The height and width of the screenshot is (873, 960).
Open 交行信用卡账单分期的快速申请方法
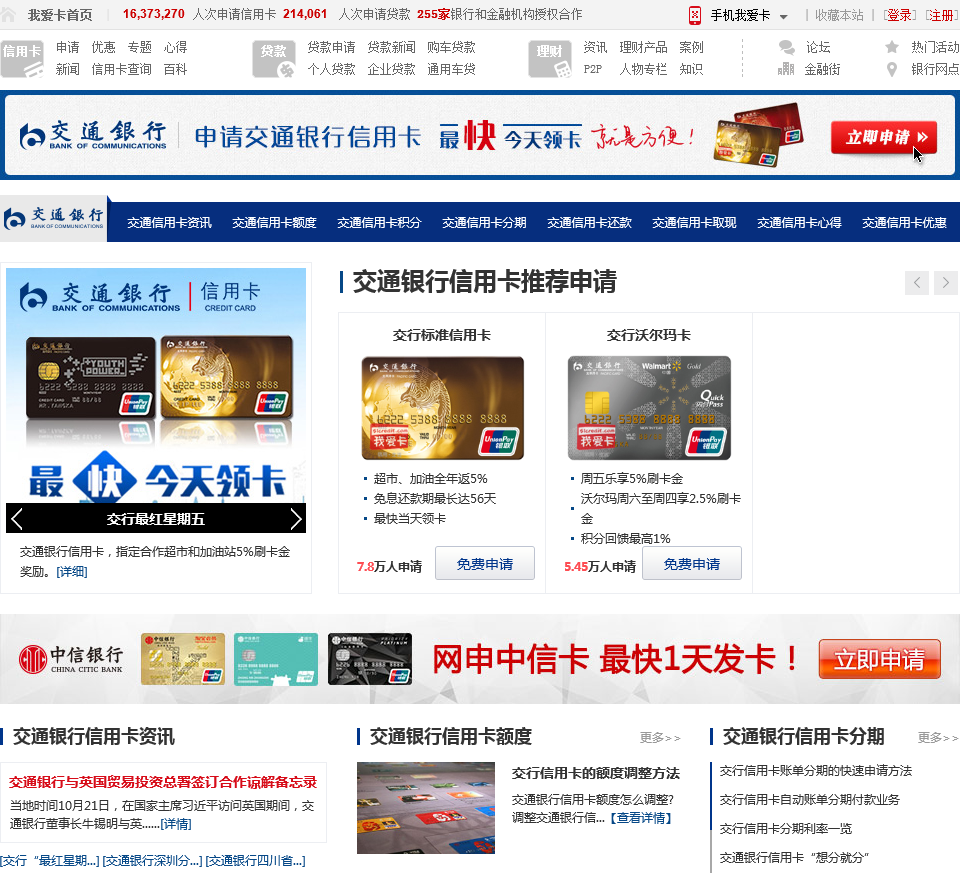[x=816, y=771]
